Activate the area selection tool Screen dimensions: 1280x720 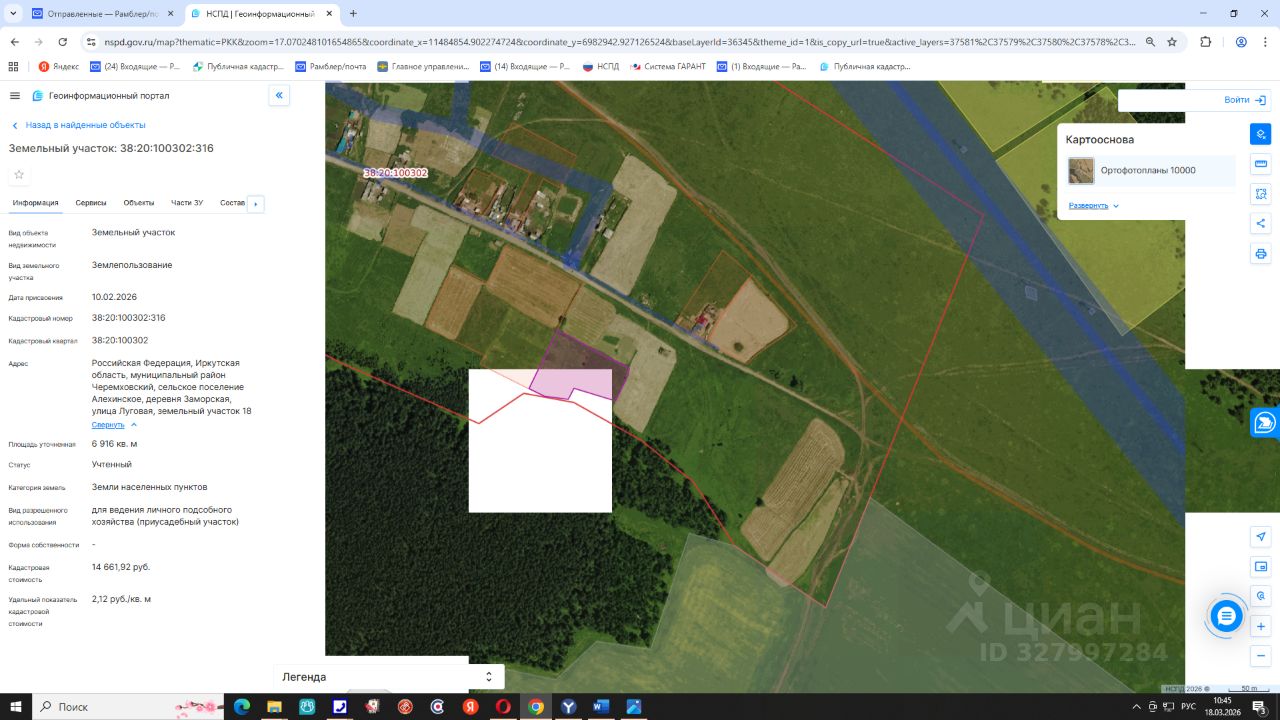1261,194
